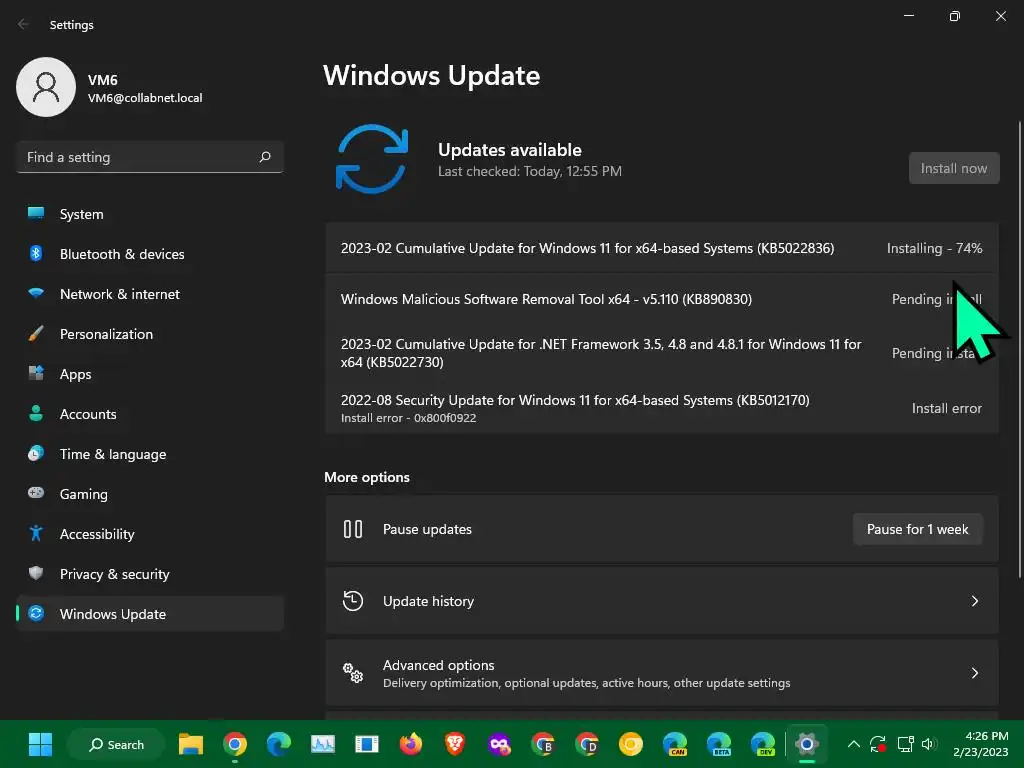Open Chrome Canary from the taskbar

tap(630, 744)
